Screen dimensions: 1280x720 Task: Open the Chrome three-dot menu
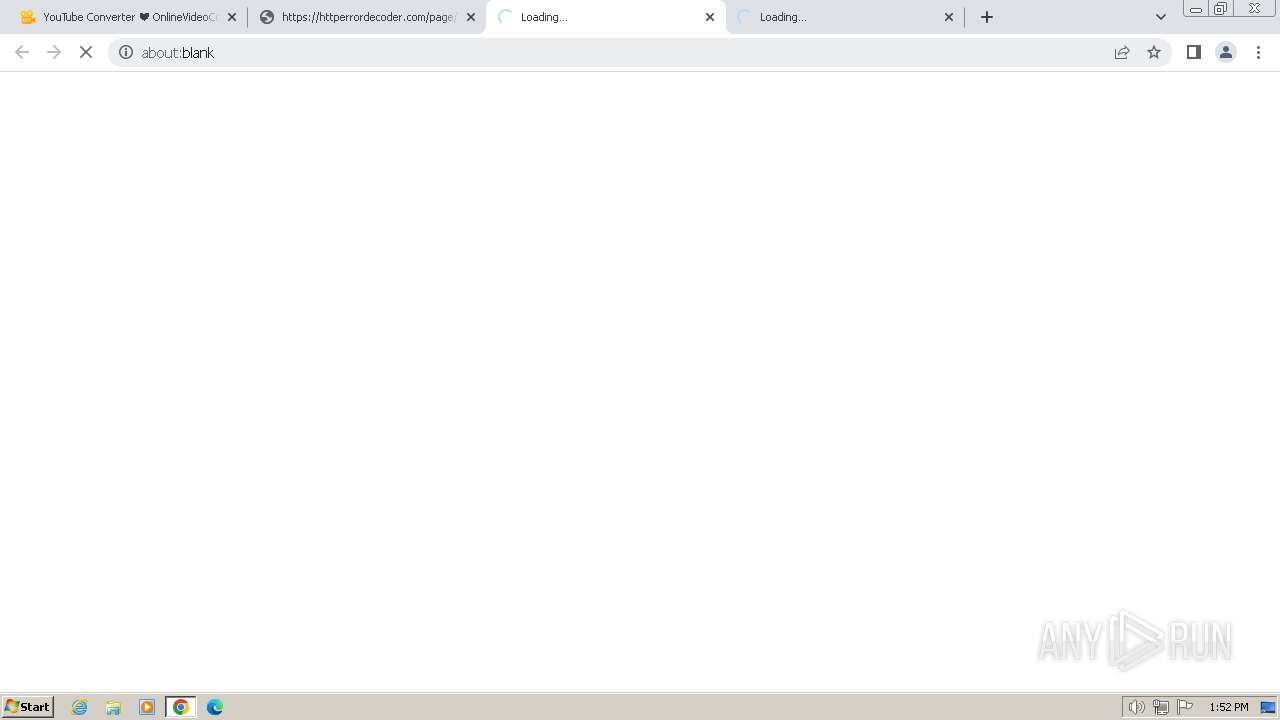point(1258,52)
